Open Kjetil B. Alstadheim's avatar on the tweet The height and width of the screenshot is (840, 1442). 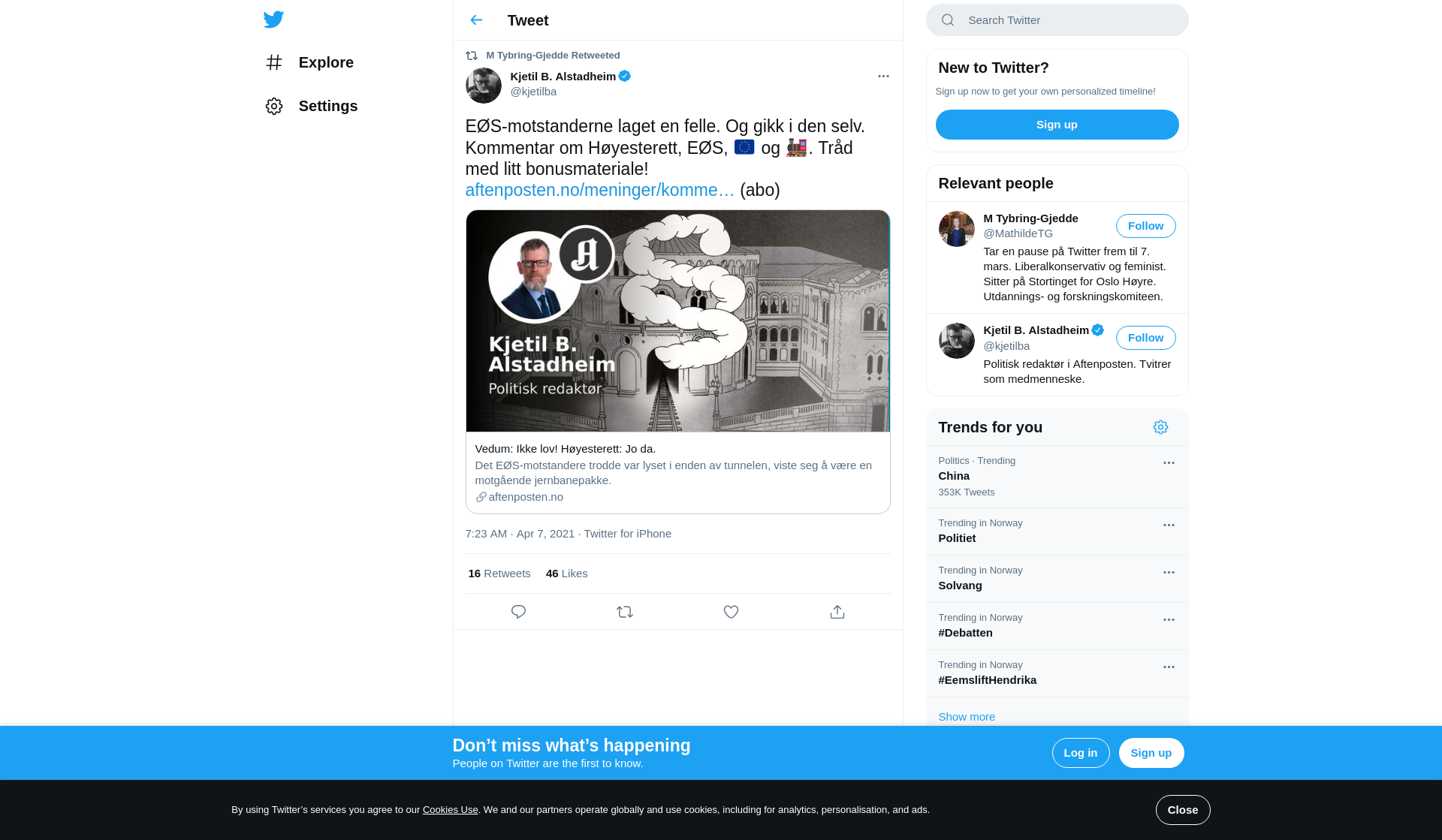click(x=484, y=86)
